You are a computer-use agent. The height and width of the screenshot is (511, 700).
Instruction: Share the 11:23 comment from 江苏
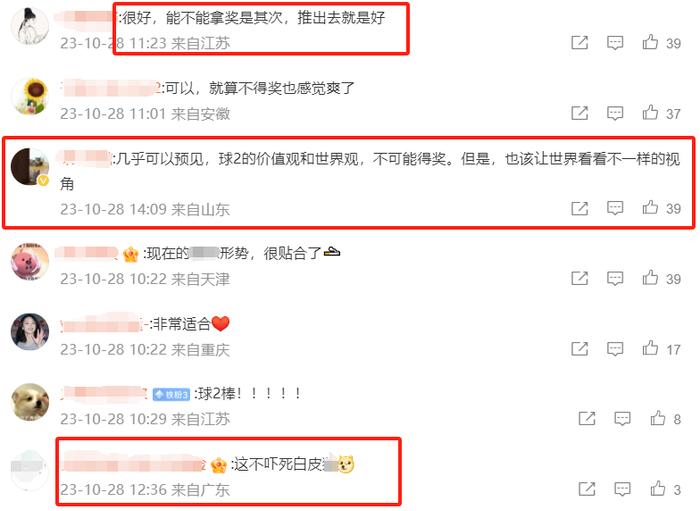click(579, 43)
